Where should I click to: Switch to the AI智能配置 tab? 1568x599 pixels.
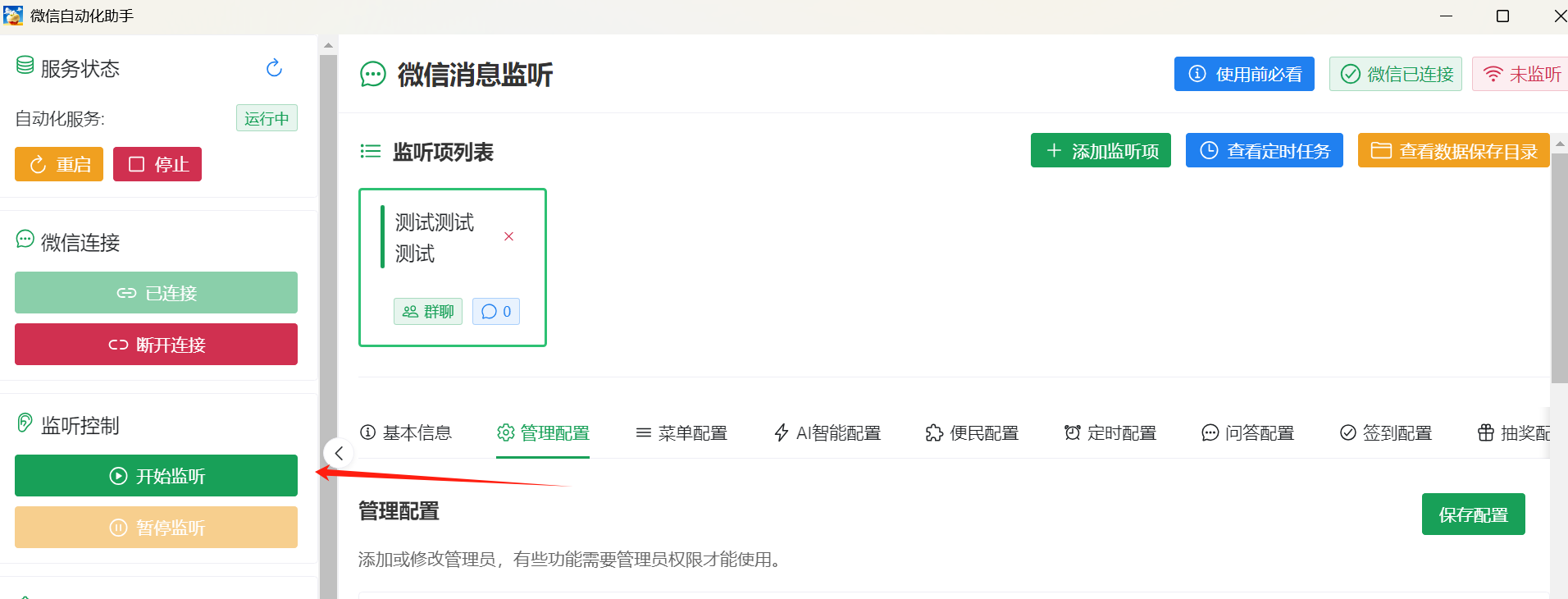[x=827, y=432]
